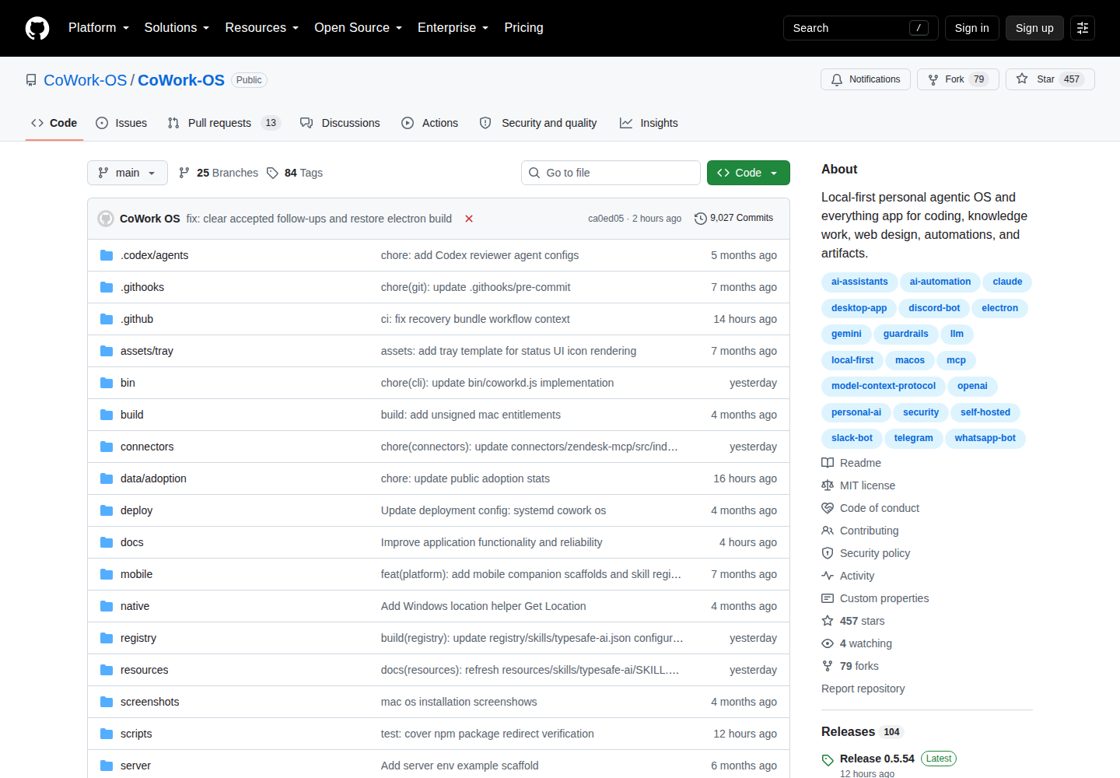Image resolution: width=1120 pixels, height=778 pixels.
Task: Open the claude topic tag
Action: tap(1007, 281)
